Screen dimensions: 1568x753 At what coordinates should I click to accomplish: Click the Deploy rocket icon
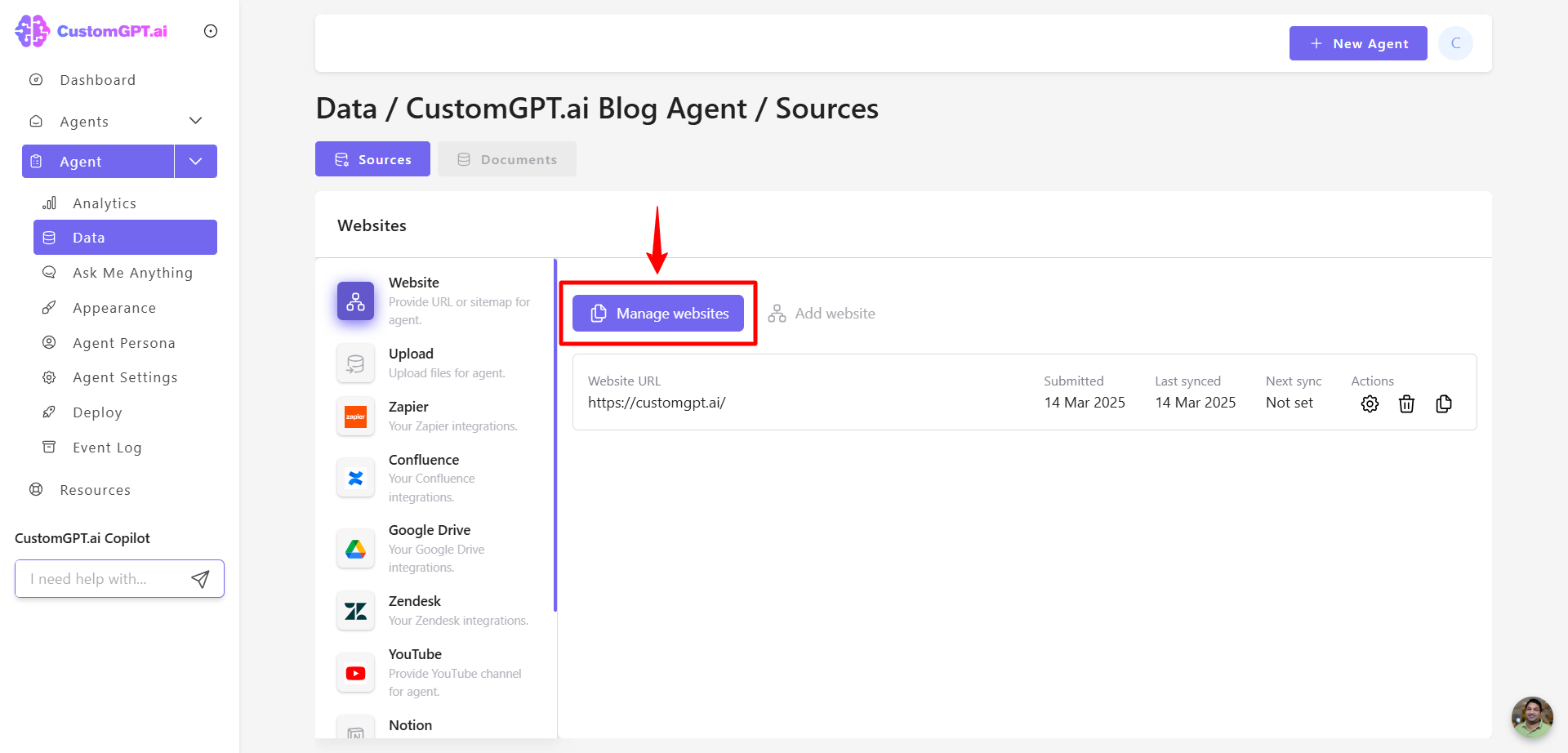tap(49, 412)
